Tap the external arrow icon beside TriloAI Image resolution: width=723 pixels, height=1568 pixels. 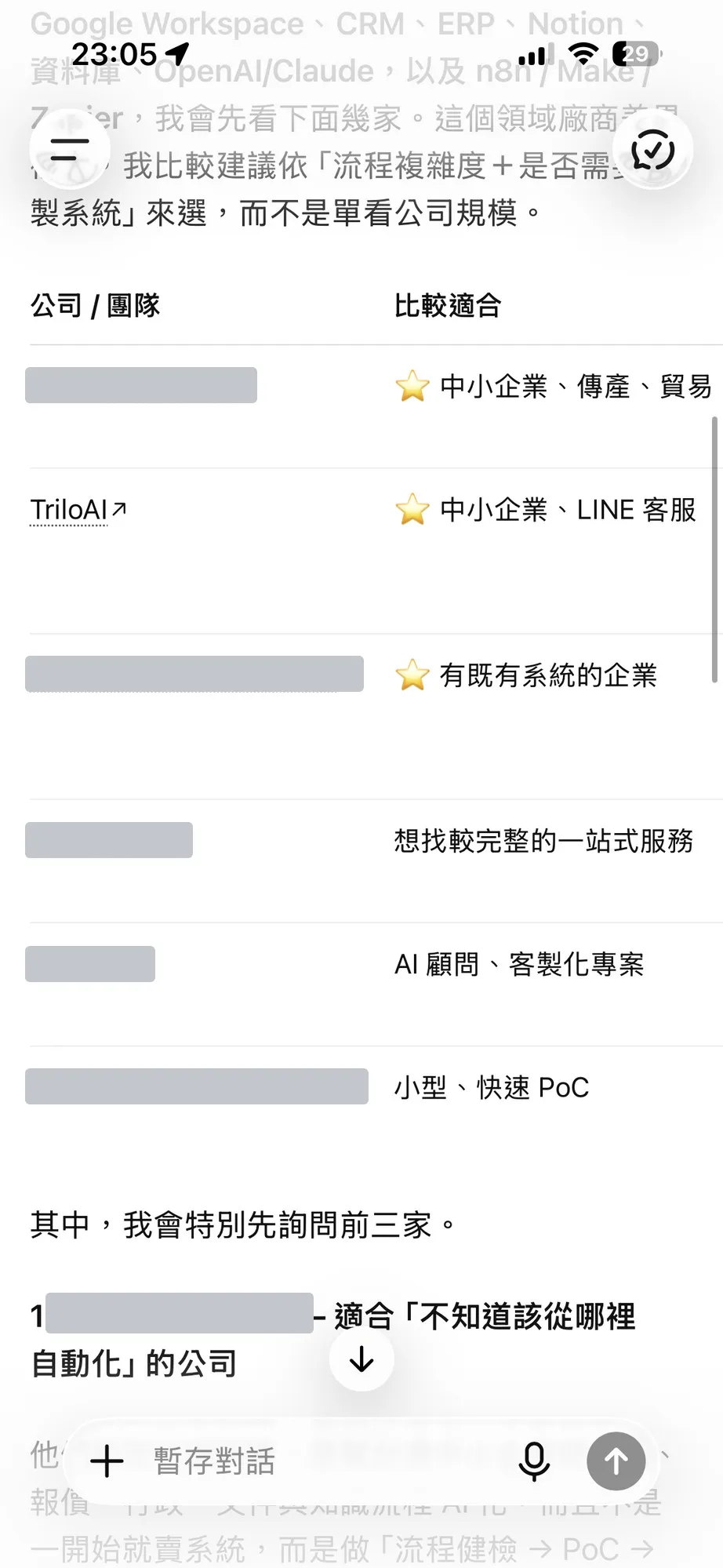click(119, 509)
